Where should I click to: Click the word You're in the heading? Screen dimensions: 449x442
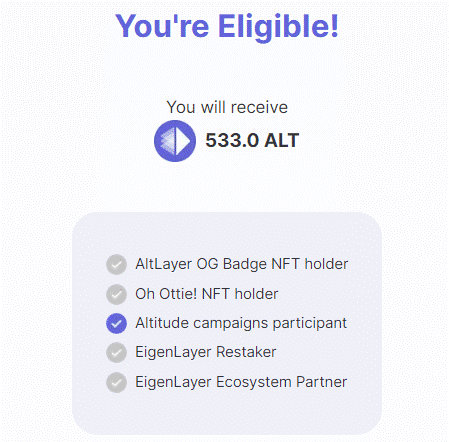[162, 26]
